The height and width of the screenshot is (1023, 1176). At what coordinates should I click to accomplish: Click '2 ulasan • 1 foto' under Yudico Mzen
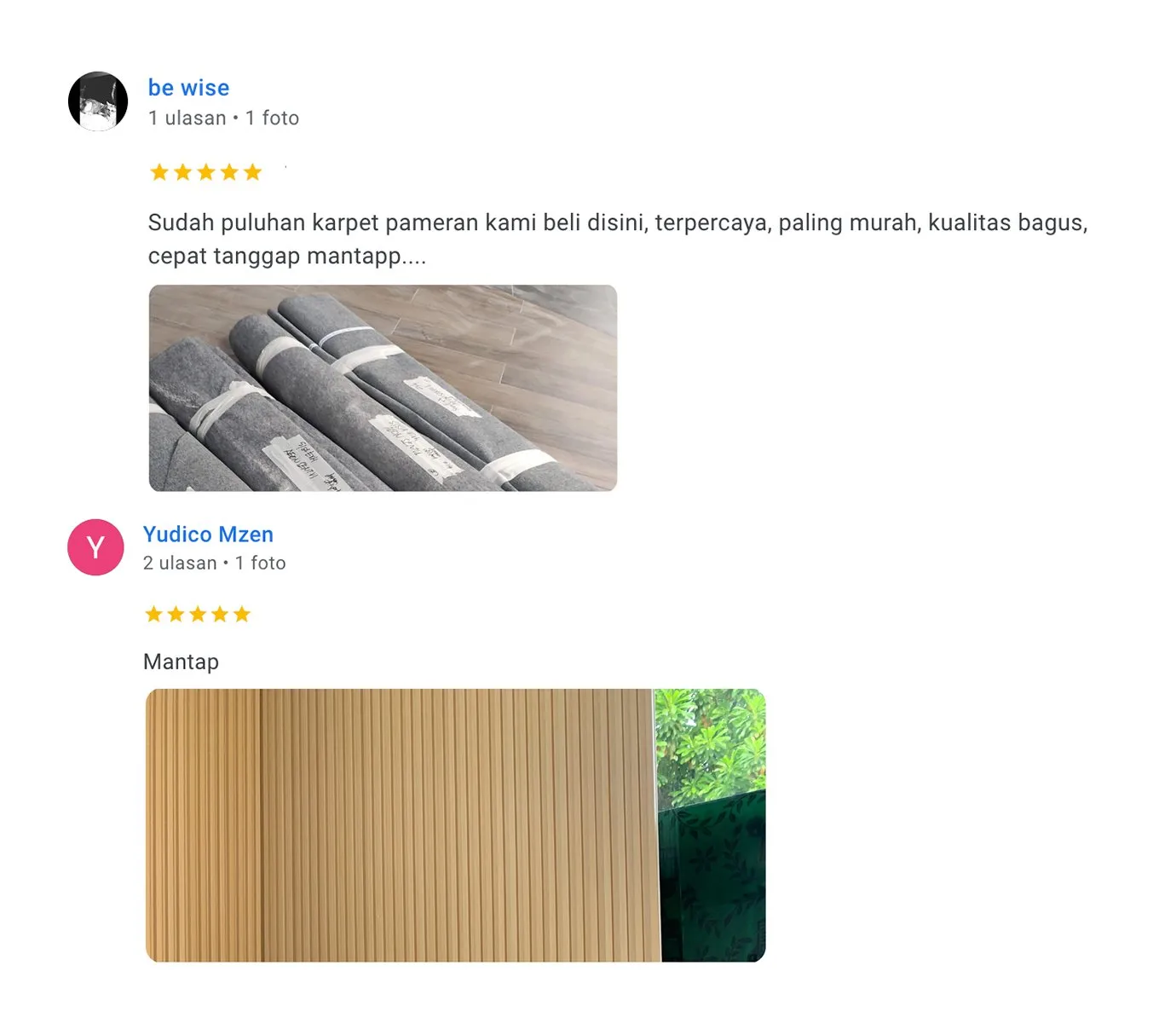coord(214,563)
